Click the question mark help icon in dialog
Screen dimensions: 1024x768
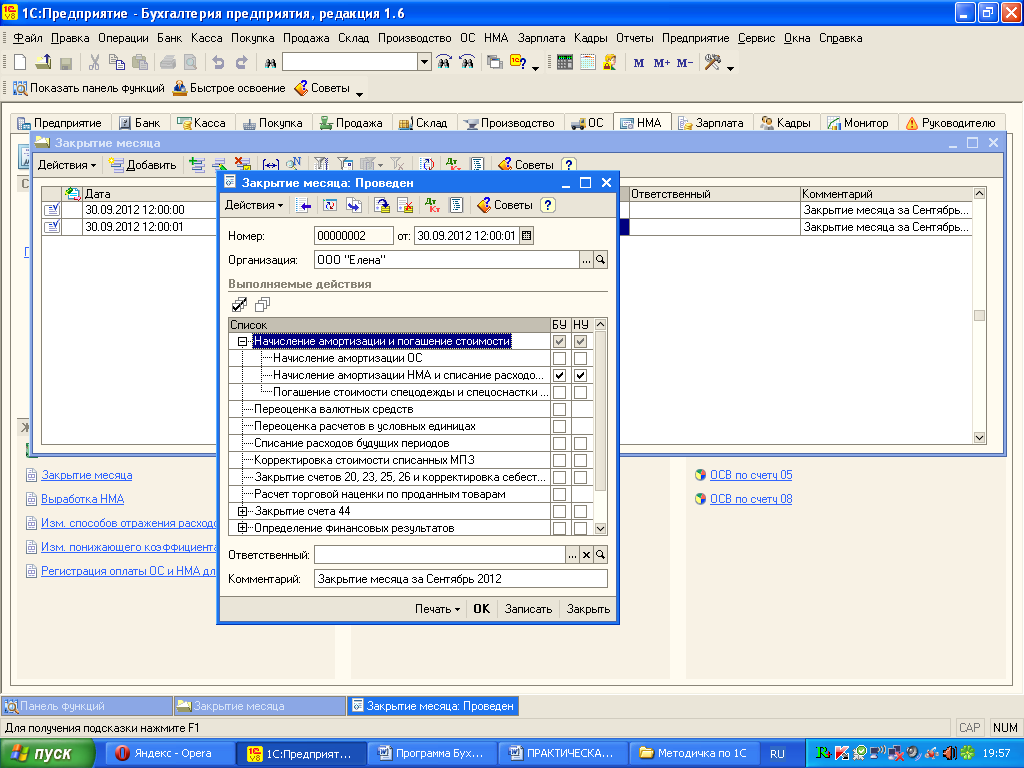click(548, 205)
